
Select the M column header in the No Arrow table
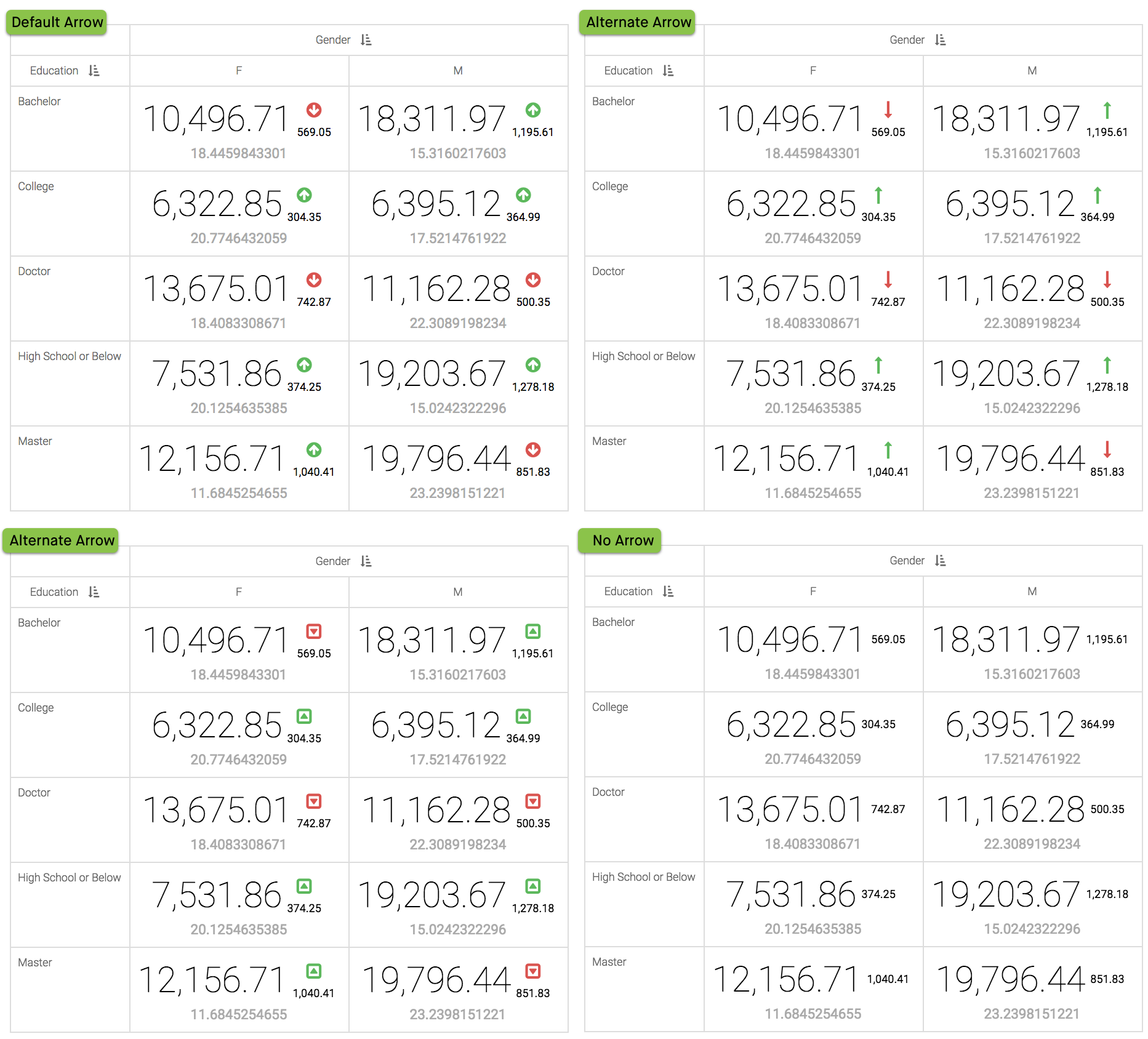coord(1032,592)
